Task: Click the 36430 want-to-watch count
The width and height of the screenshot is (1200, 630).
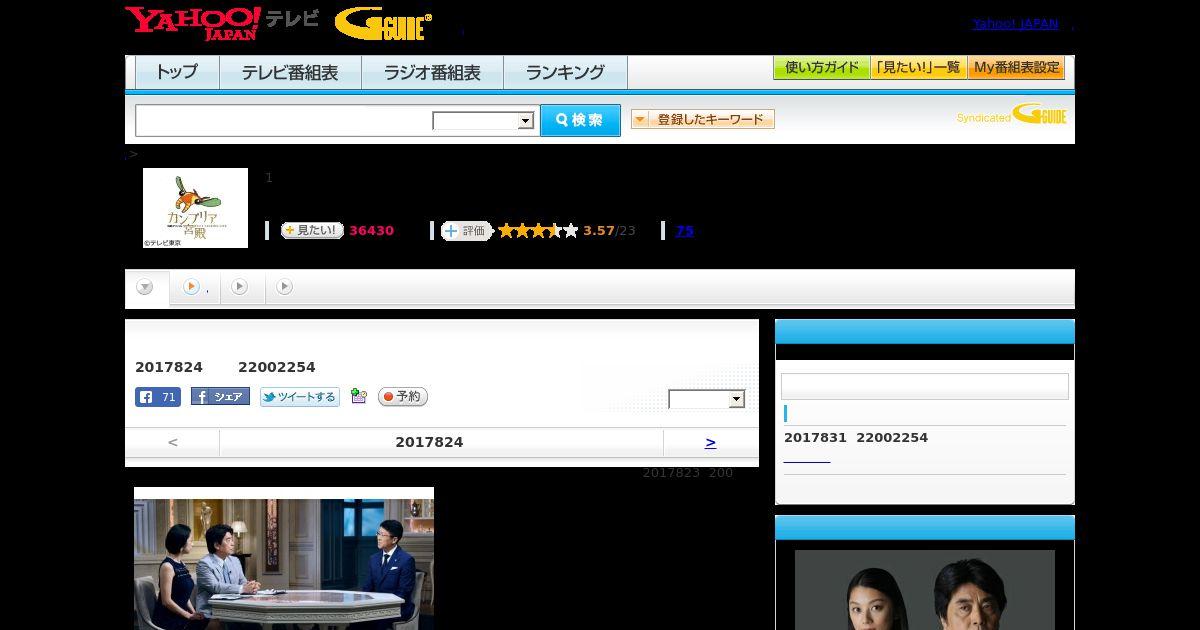Action: coord(371,231)
